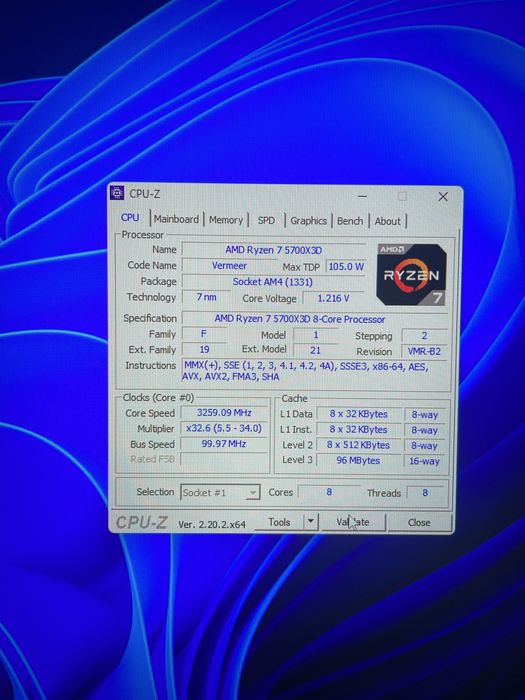Open the About tab
525x700 pixels.
point(388,221)
